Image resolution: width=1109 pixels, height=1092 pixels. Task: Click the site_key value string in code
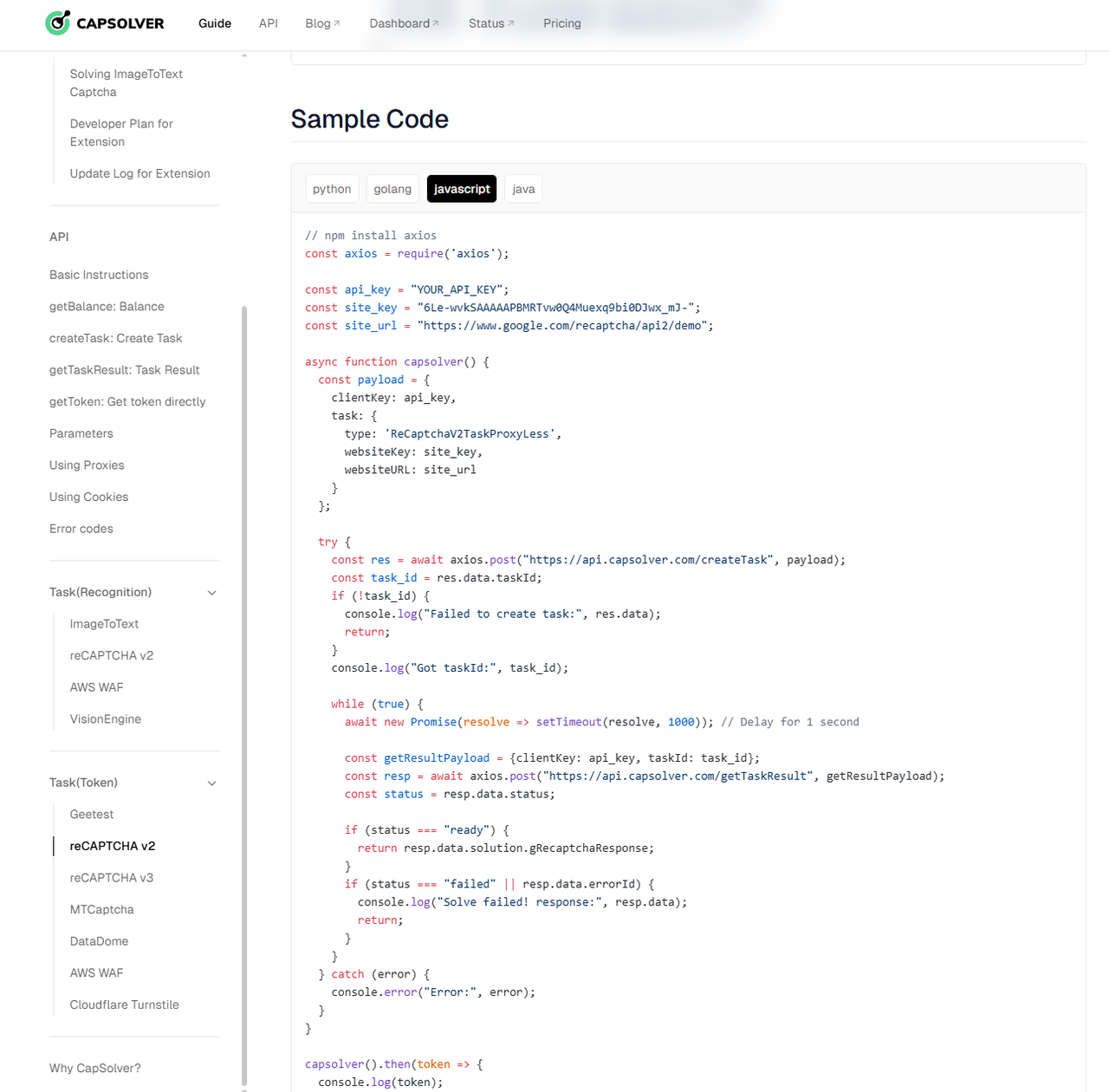(556, 308)
